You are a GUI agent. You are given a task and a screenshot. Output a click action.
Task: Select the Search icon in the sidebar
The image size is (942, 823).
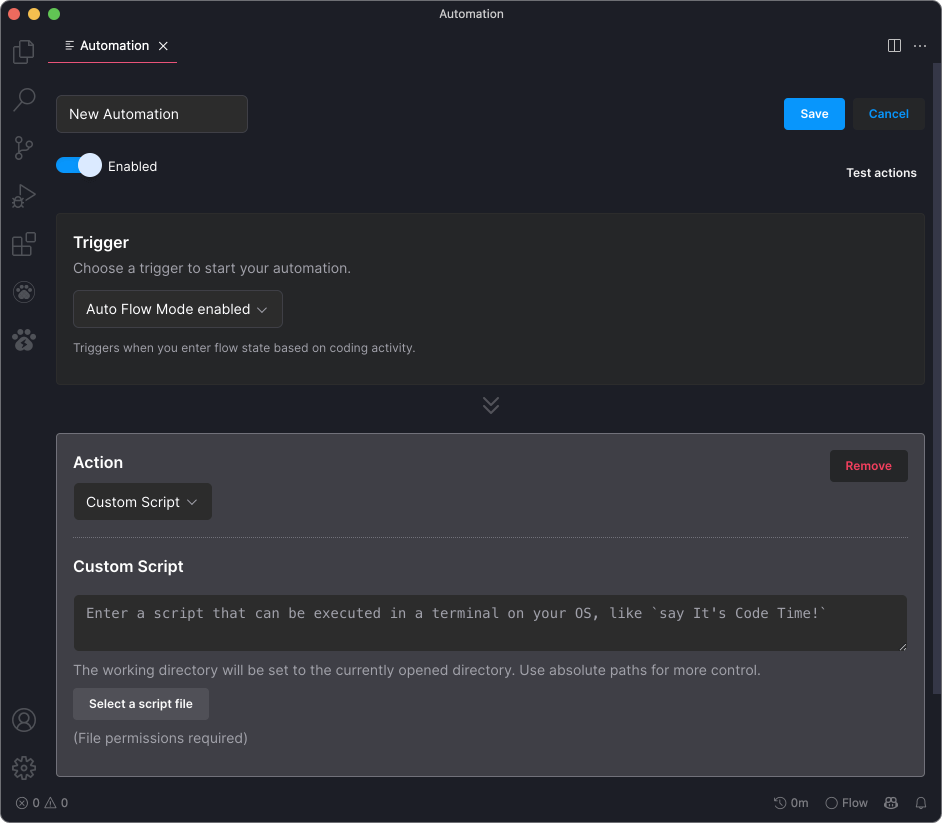(x=23, y=99)
